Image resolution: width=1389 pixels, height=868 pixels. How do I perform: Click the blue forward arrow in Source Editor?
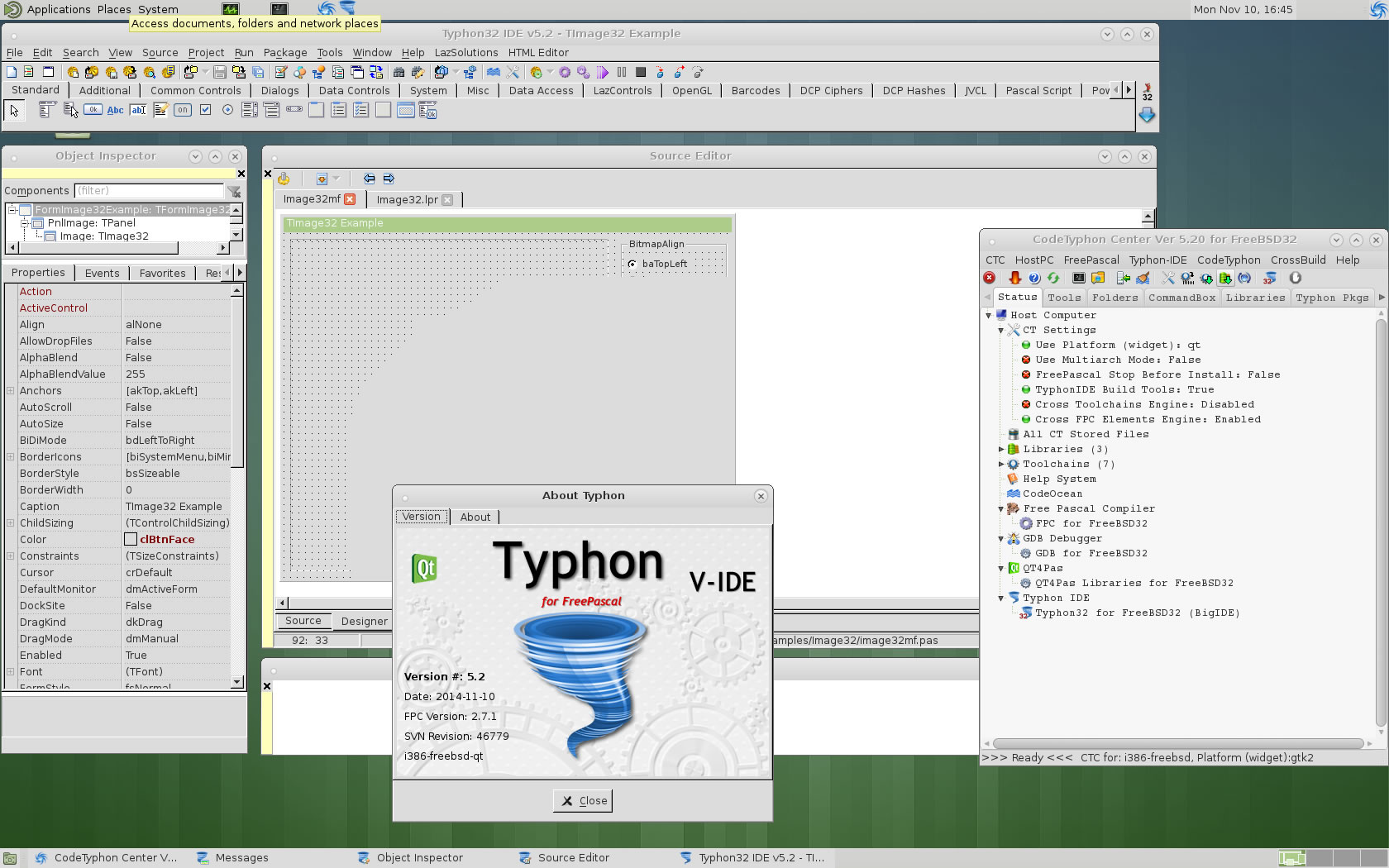(x=389, y=179)
